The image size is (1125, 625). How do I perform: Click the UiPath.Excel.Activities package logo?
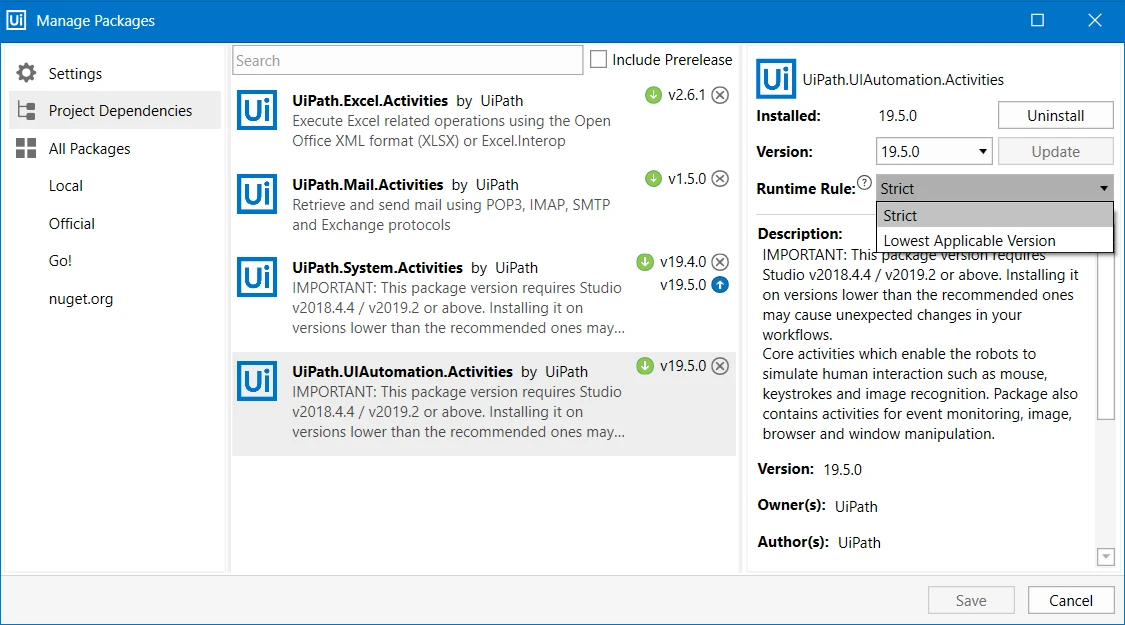(x=257, y=110)
